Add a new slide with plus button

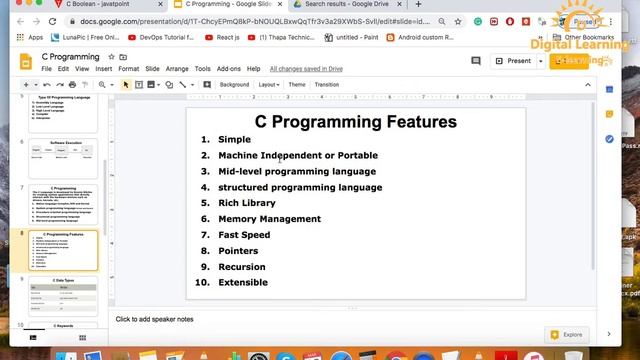tap(26, 84)
